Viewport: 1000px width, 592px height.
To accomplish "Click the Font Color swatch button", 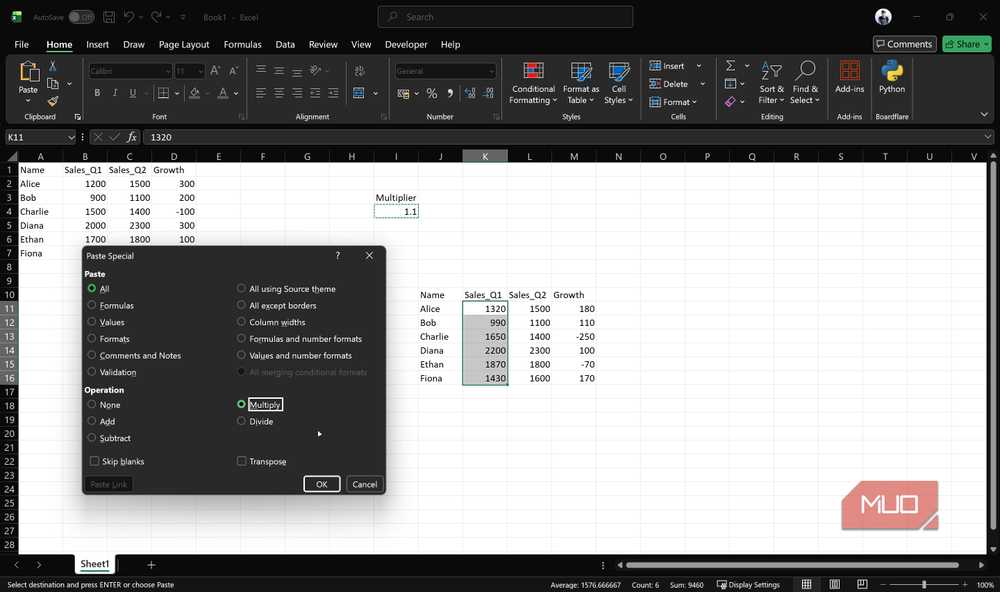I will [x=223, y=94].
